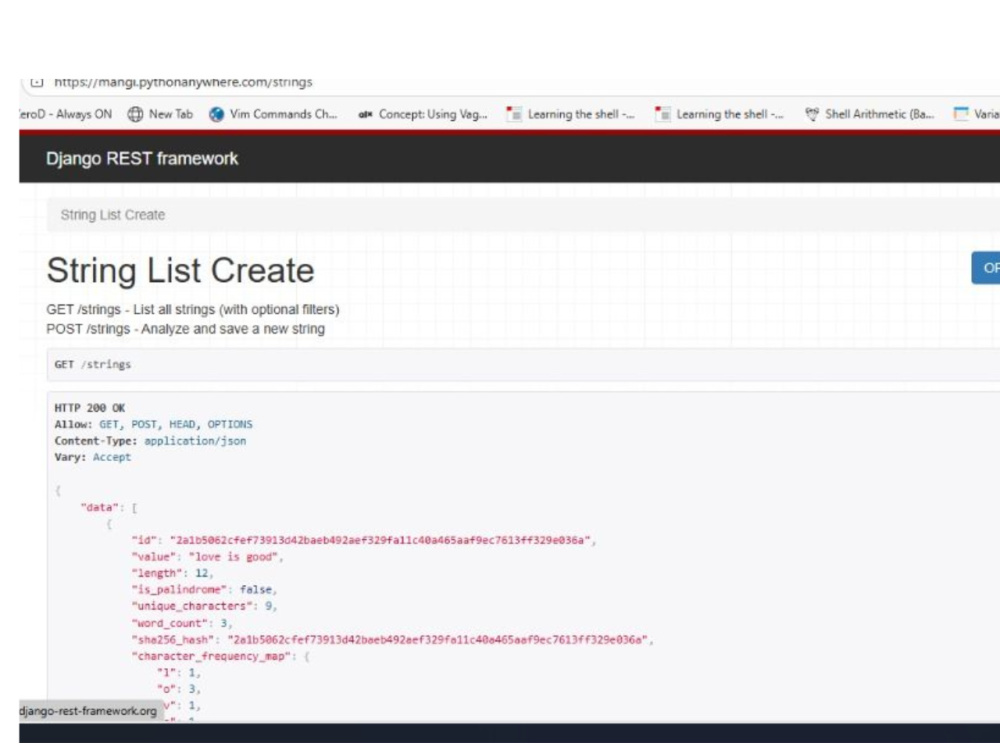The height and width of the screenshot is (750, 1000).
Task: Click the "is_palindrome": false line
Action: click(204, 590)
